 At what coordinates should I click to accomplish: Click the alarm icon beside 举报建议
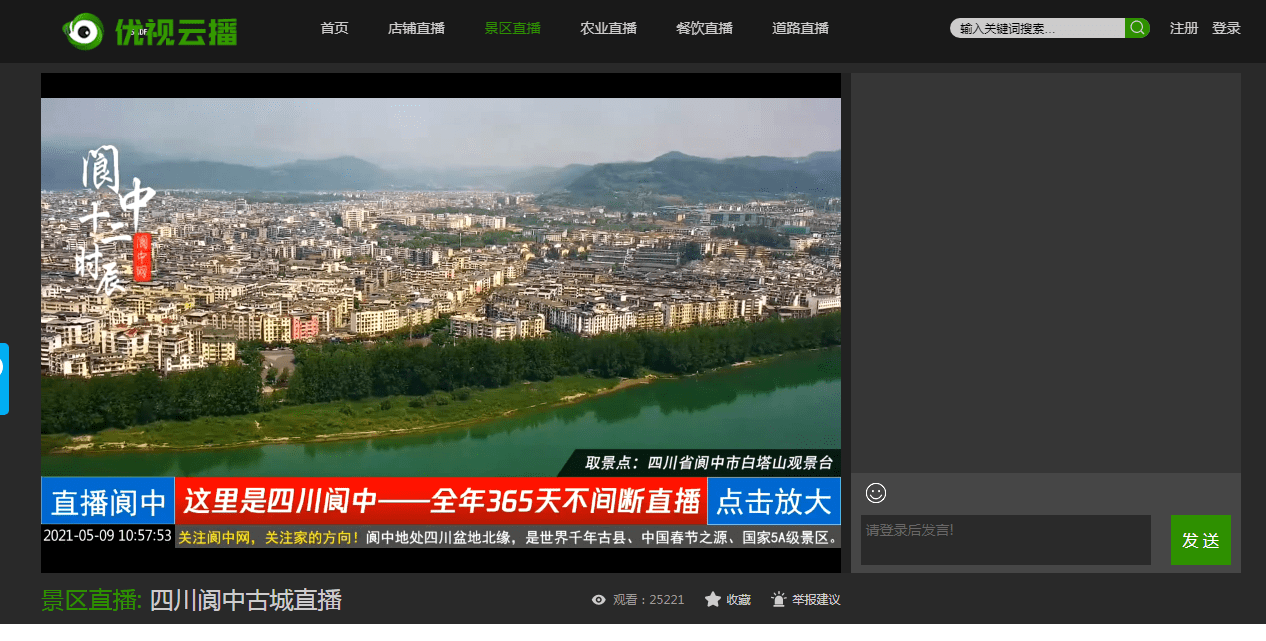pos(778,599)
